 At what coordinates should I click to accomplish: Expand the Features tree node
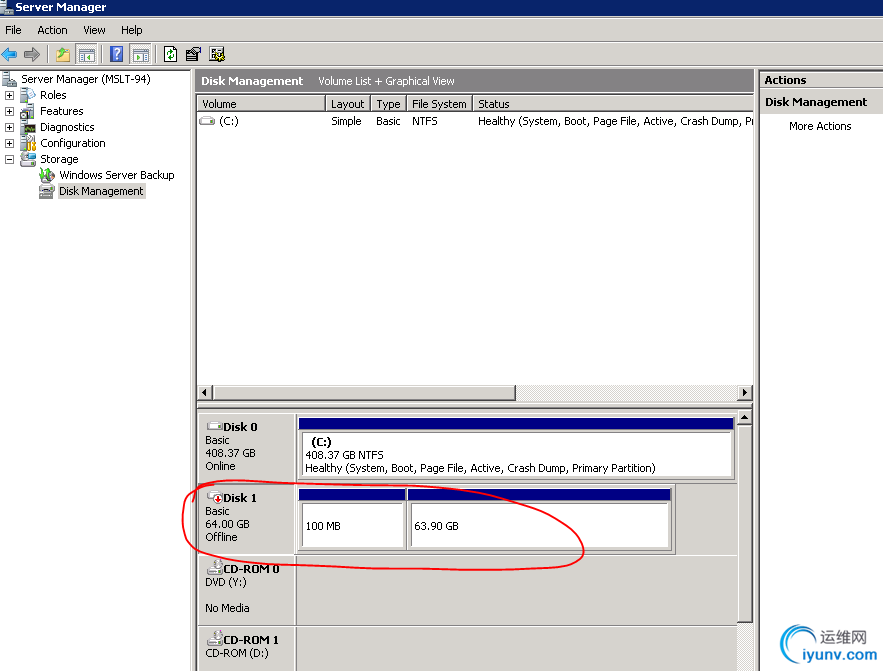click(10, 111)
